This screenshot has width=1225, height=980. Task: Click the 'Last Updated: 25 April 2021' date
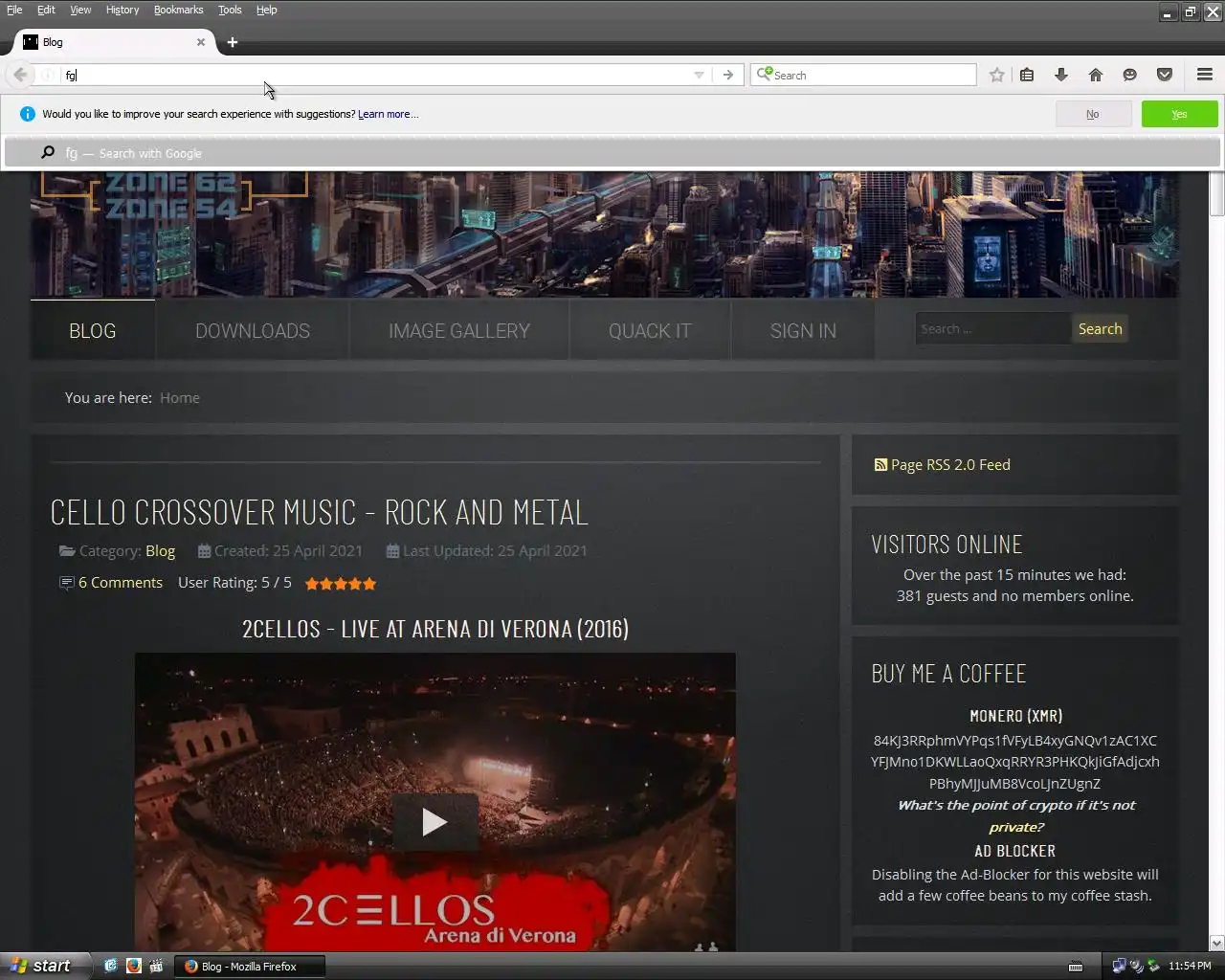coord(495,551)
